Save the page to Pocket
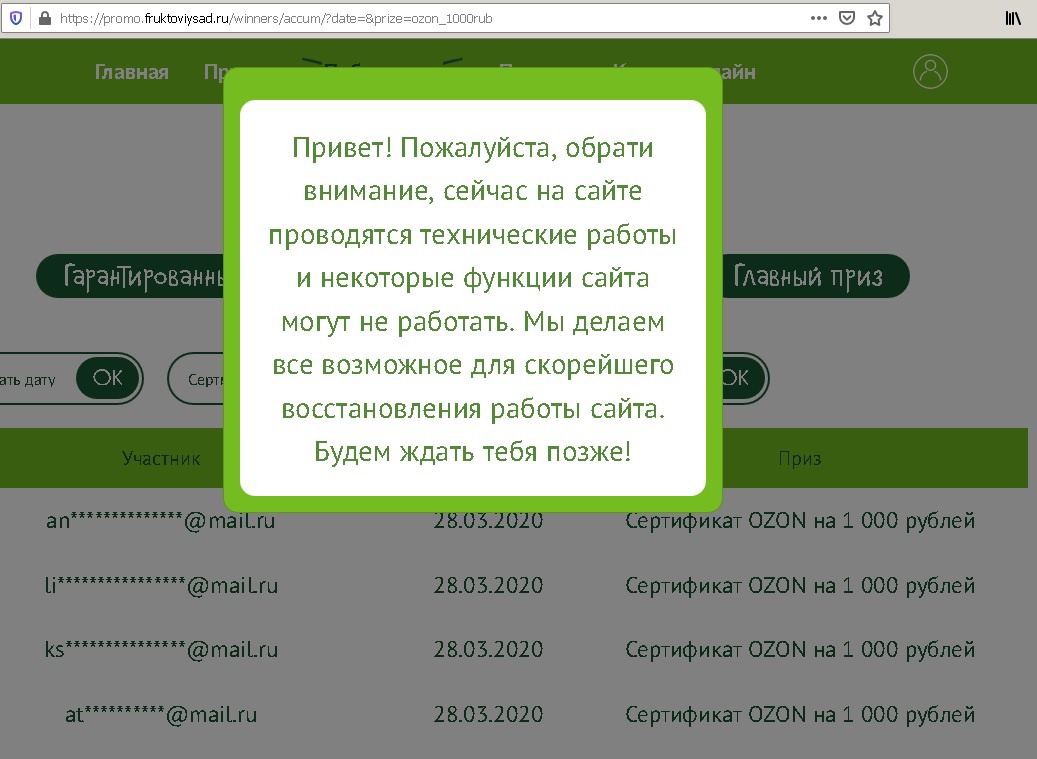Image resolution: width=1037 pixels, height=759 pixels. (846, 18)
